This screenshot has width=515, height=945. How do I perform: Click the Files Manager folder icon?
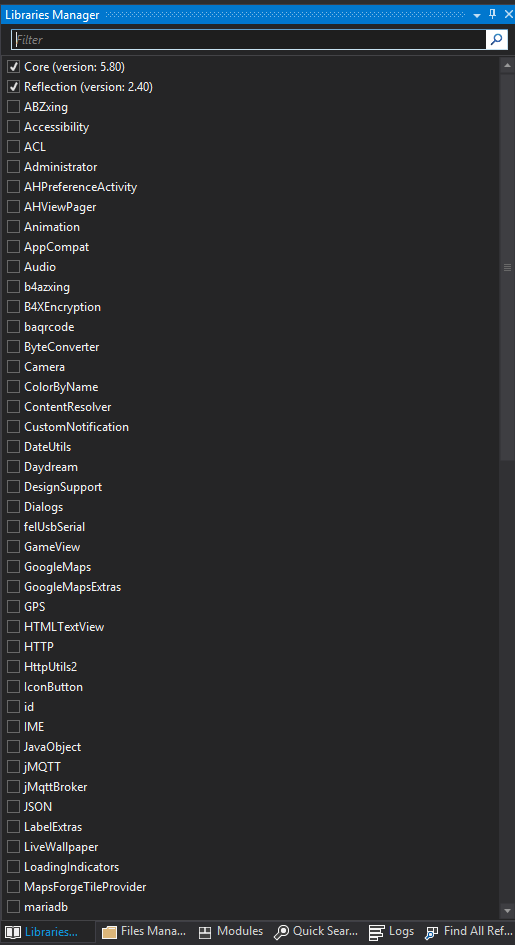tap(109, 932)
